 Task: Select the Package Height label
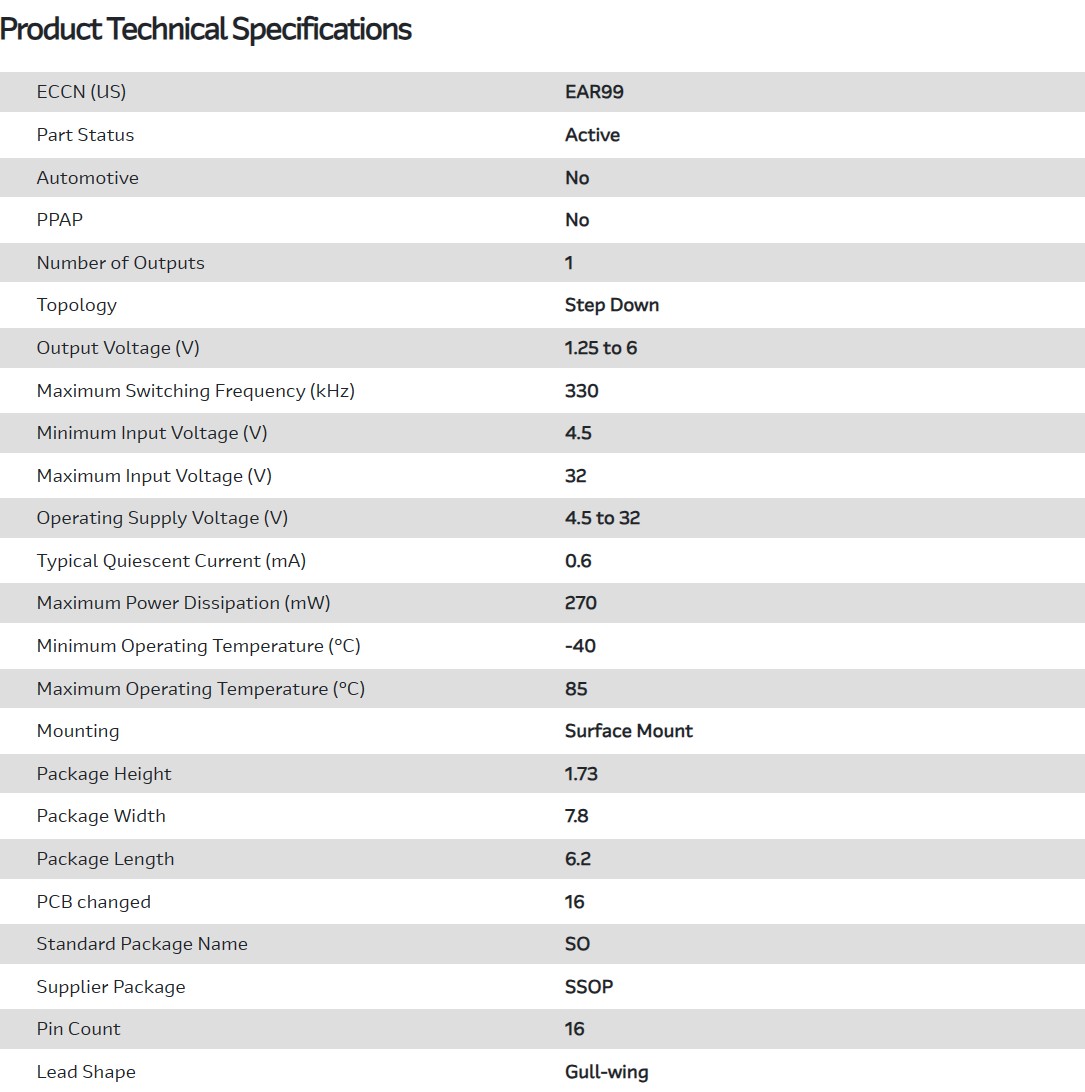104,774
